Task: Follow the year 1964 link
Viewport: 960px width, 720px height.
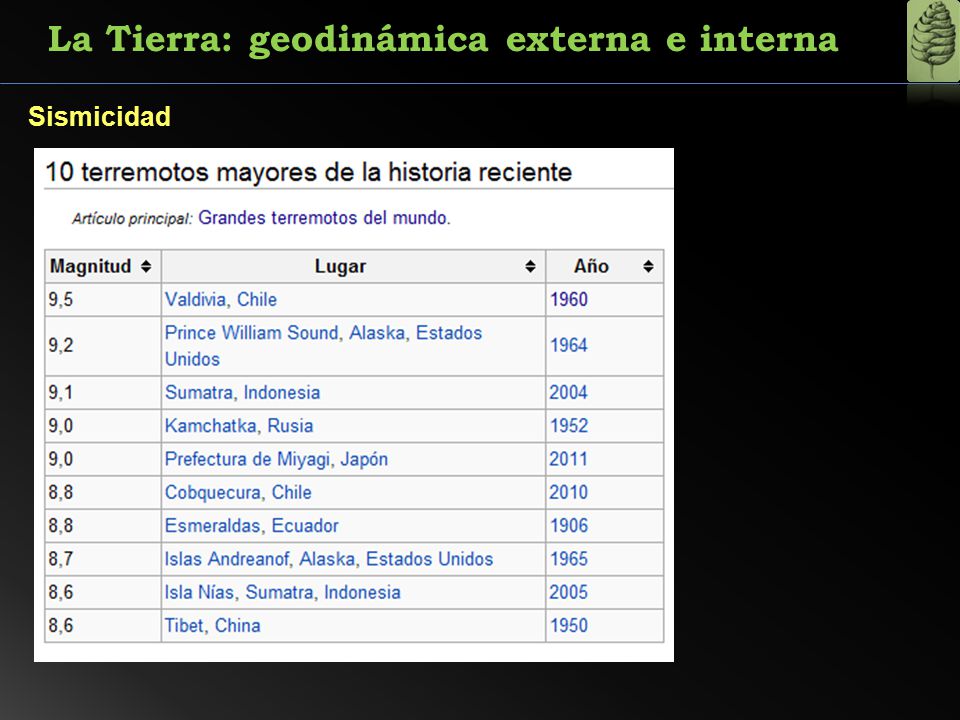Action: 569,345
